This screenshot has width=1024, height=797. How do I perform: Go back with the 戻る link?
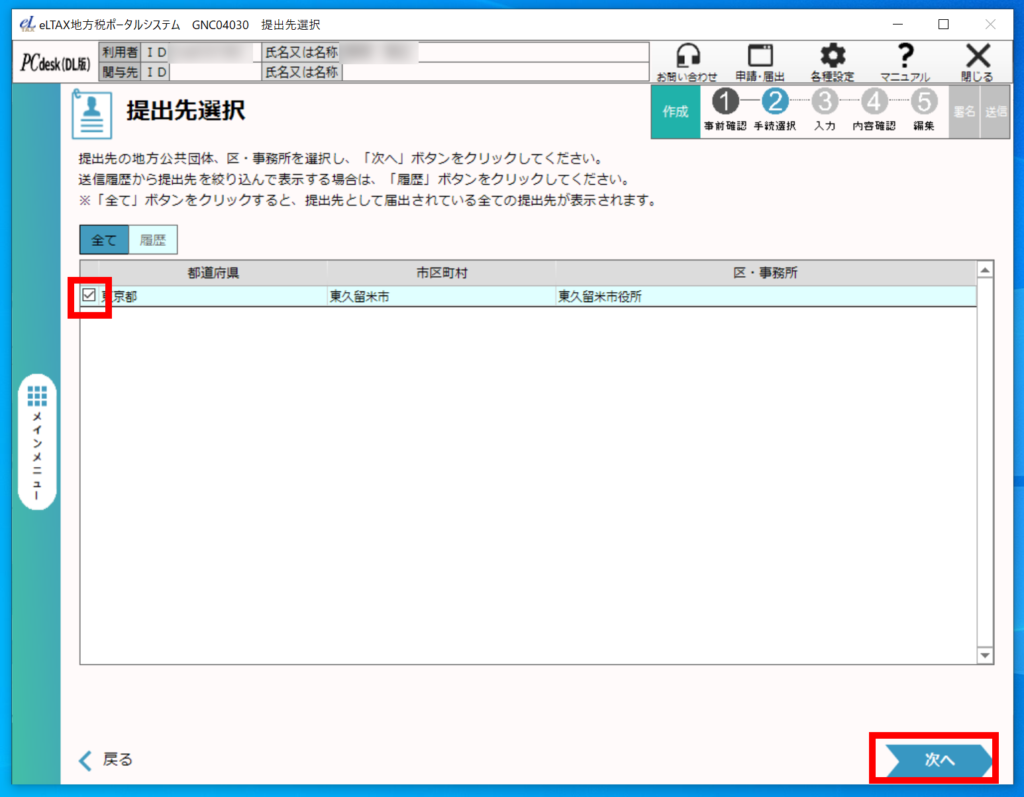click(106, 760)
